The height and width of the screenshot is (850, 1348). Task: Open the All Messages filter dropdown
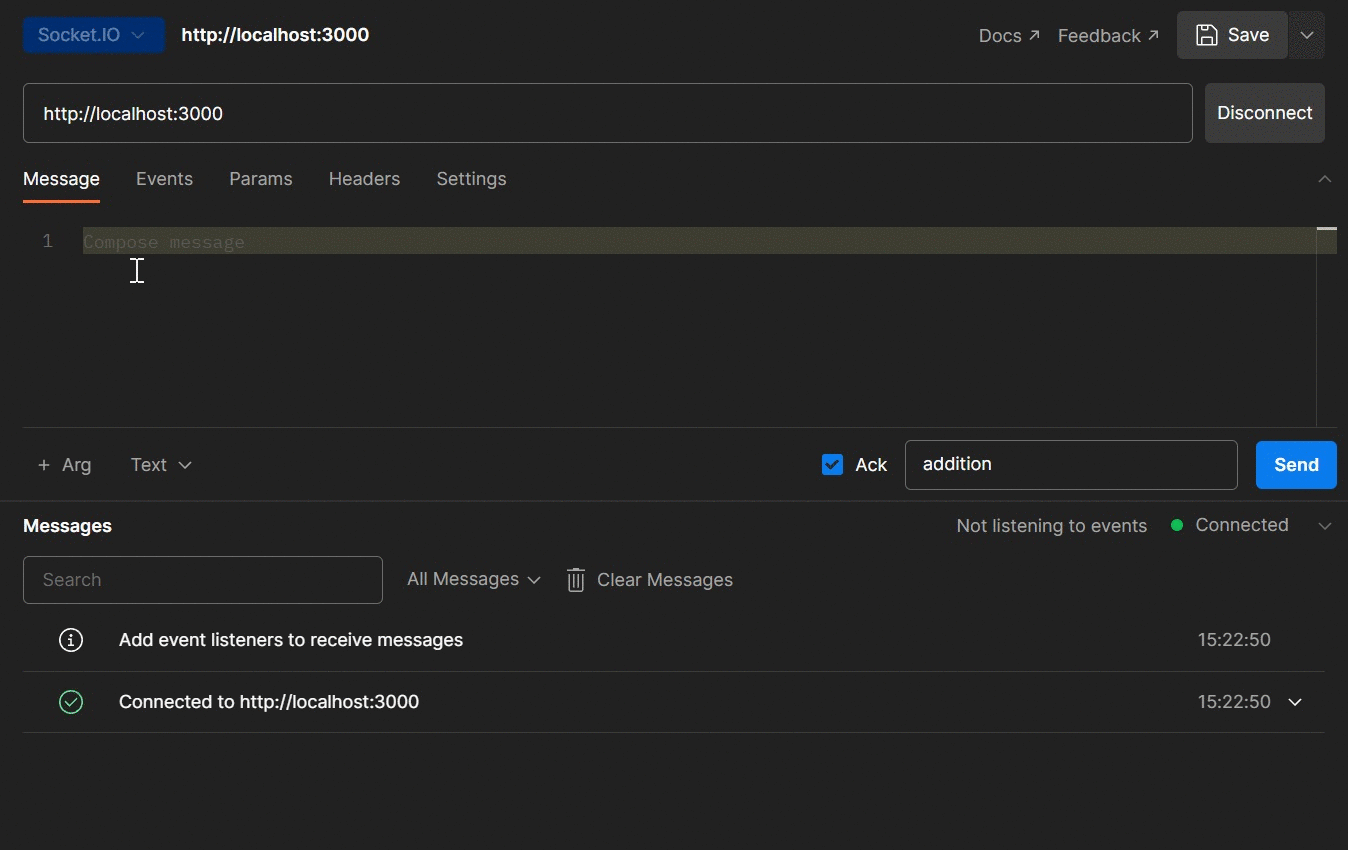pyautogui.click(x=471, y=579)
